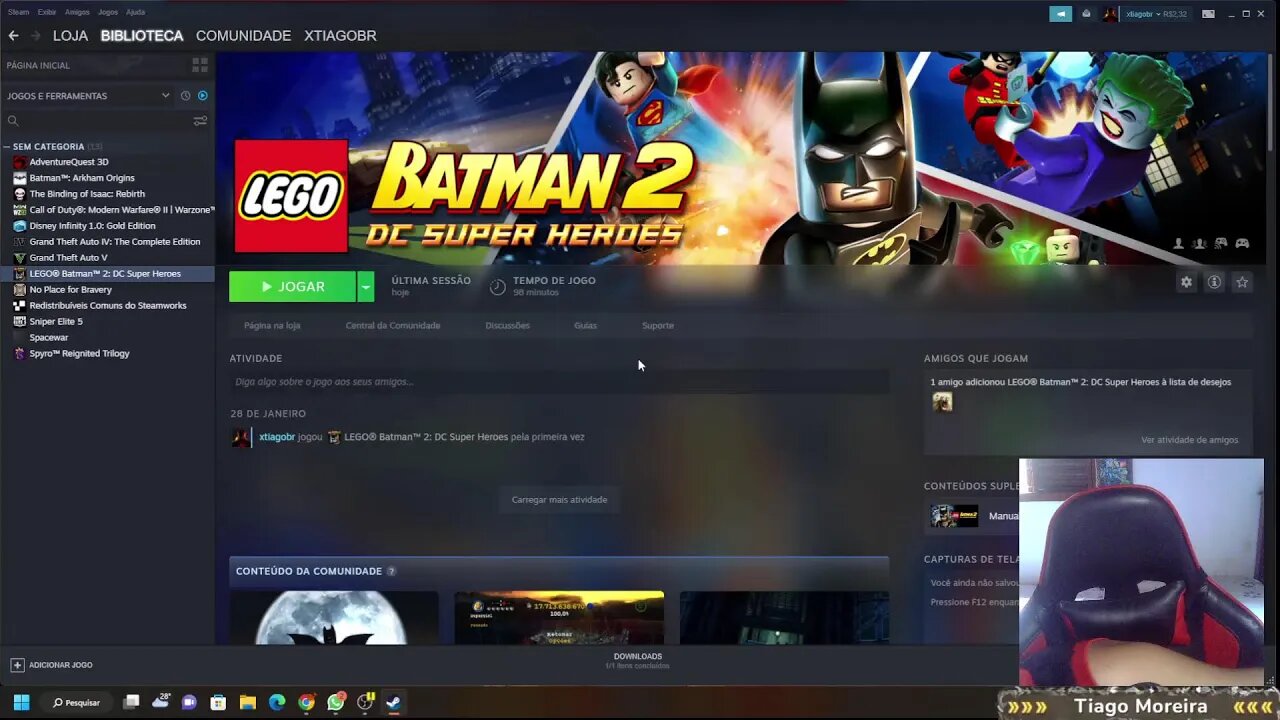Toggle ready-to-play games filter
The image size is (1280, 720).
pyautogui.click(x=202, y=96)
